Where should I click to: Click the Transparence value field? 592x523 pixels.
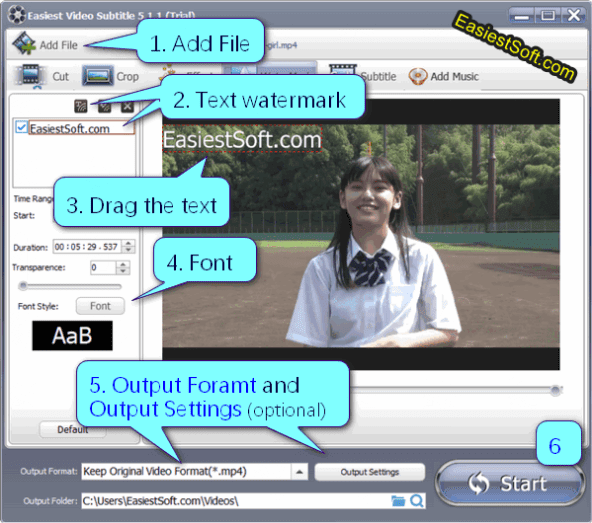pyautogui.click(x=103, y=267)
